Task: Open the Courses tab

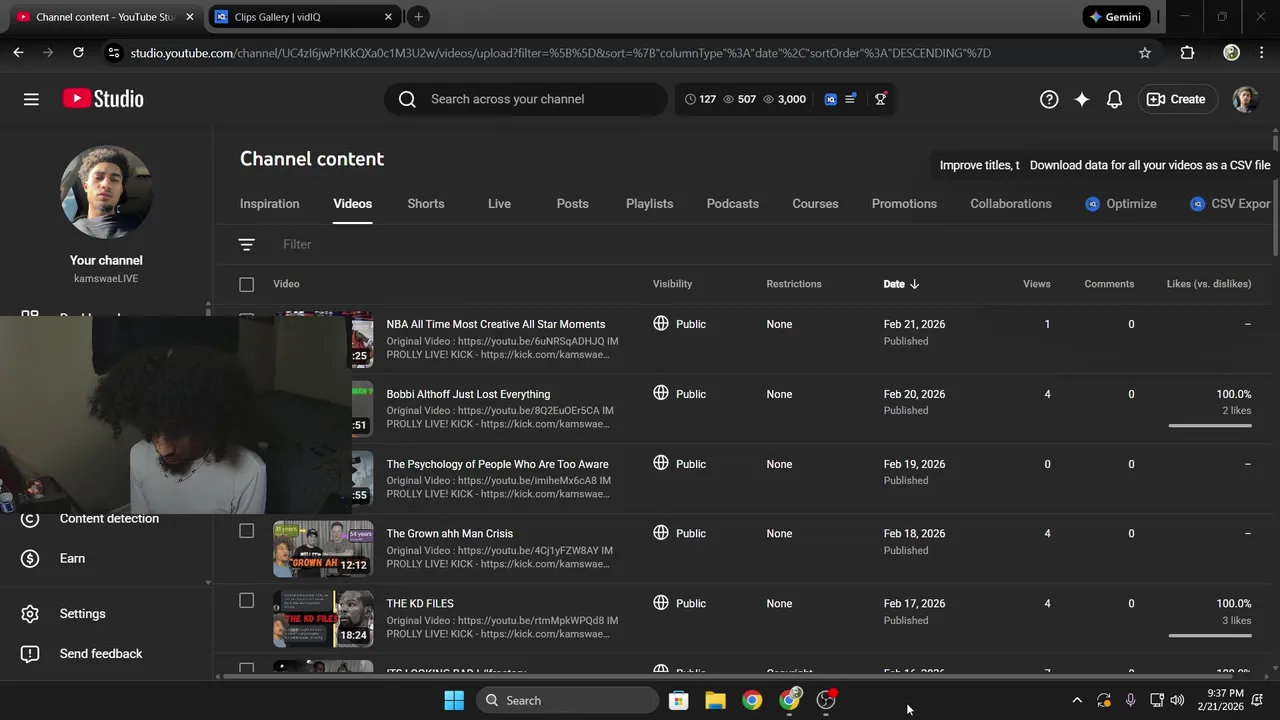Action: 815,204
